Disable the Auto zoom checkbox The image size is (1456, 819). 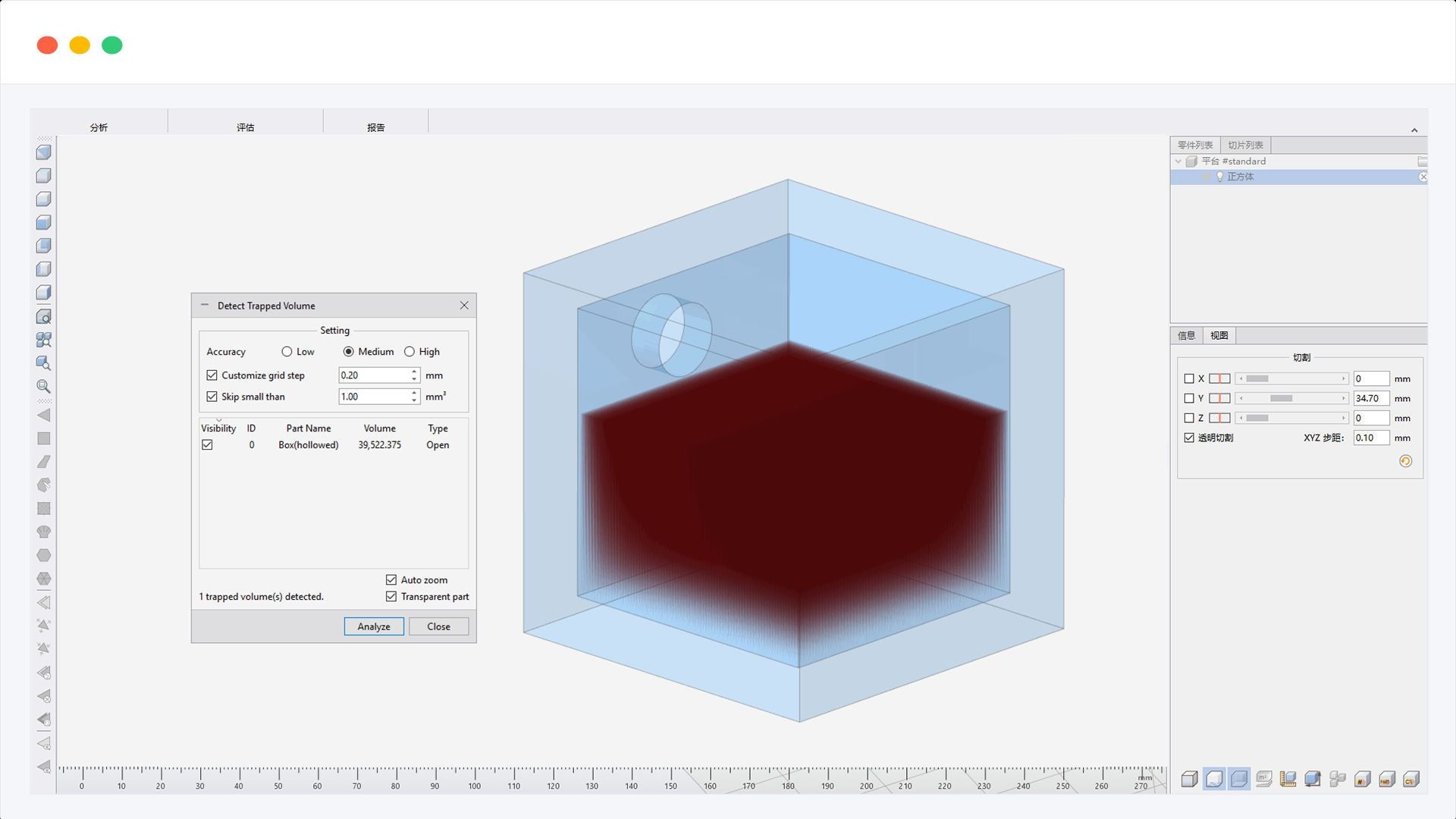pyautogui.click(x=391, y=580)
